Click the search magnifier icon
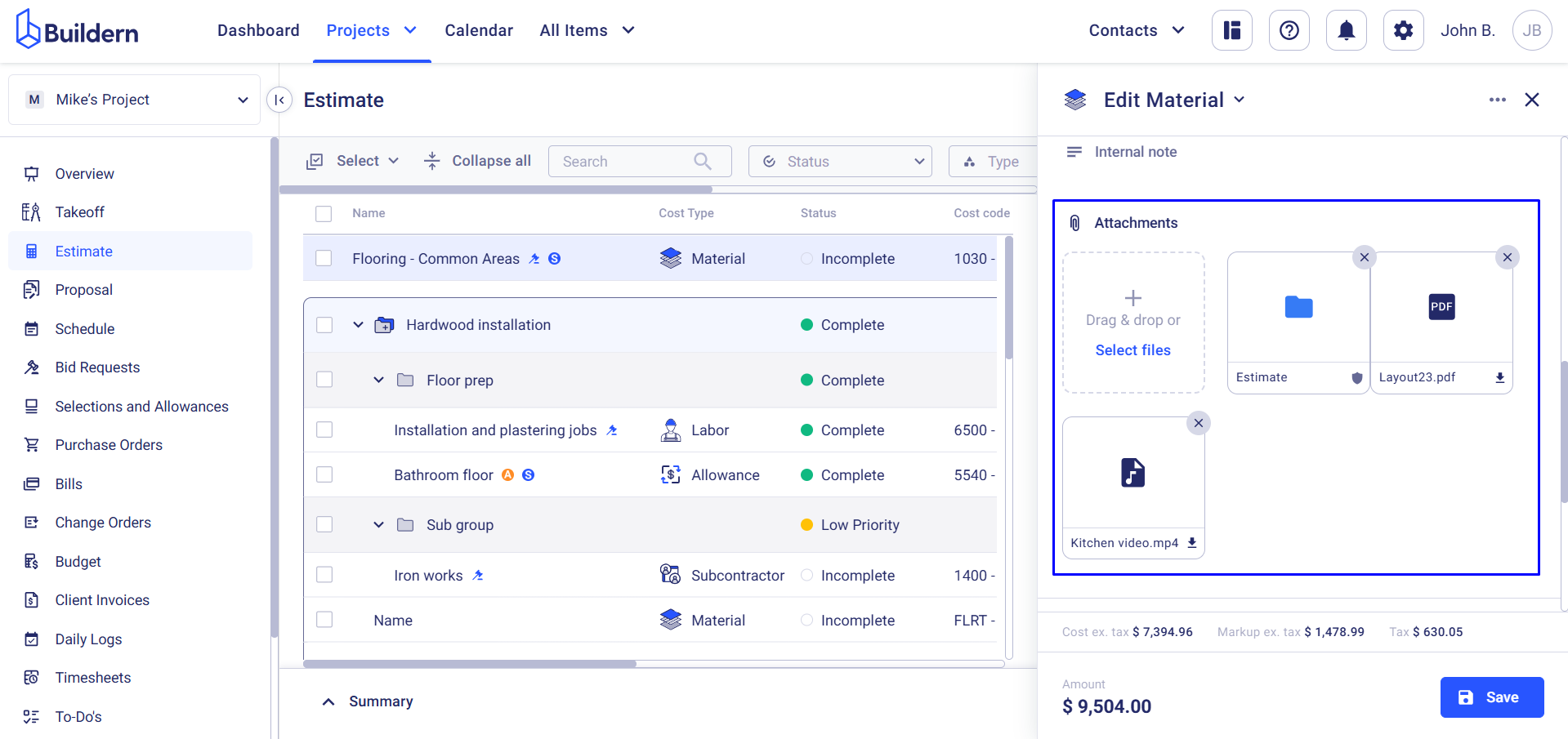This screenshot has width=1568, height=739. coord(703,161)
